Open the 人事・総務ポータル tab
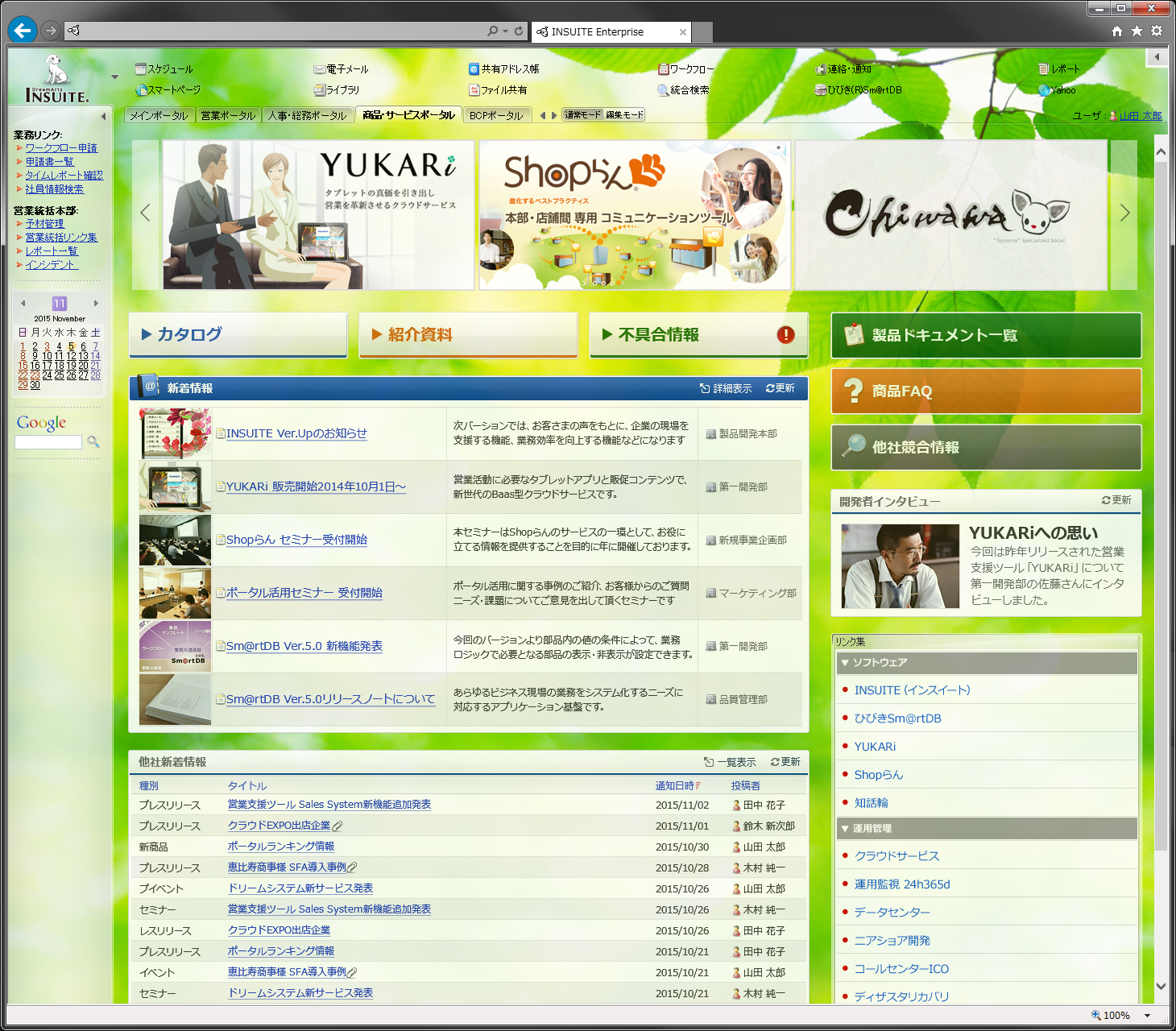This screenshot has height=1031, width=1176. pos(307,115)
